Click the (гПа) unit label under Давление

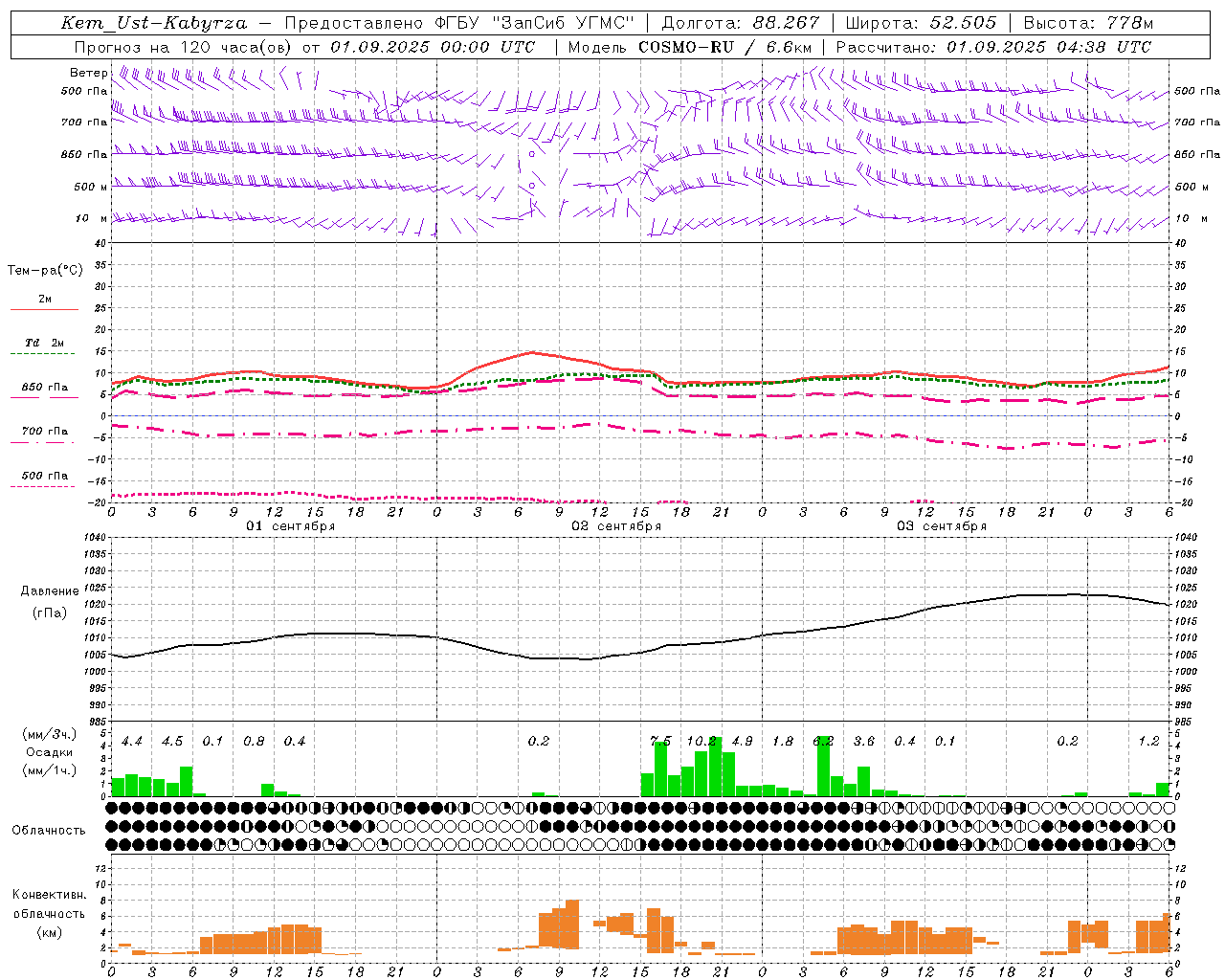(x=48, y=613)
